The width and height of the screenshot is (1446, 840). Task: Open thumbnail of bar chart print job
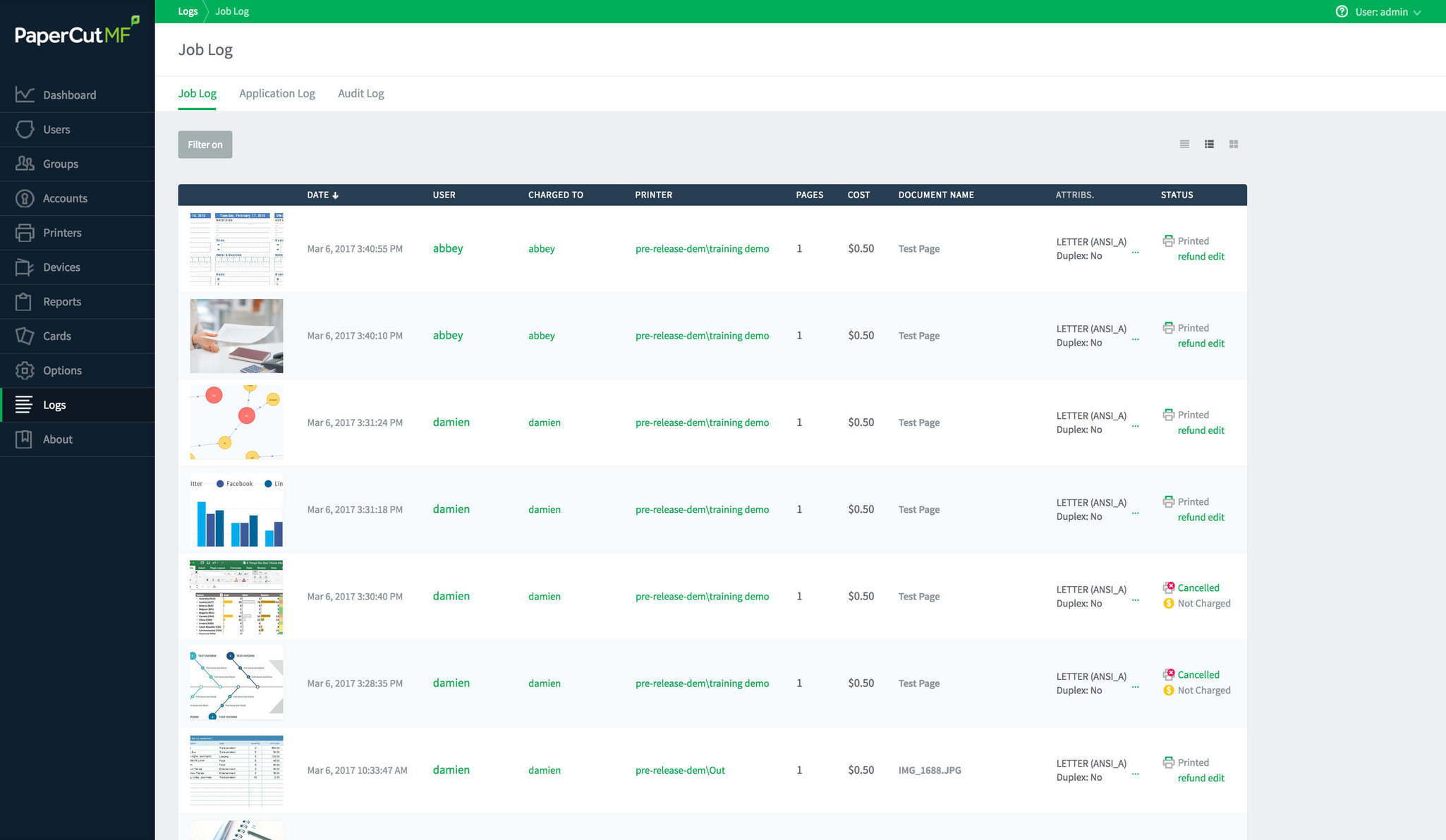pyautogui.click(x=236, y=510)
